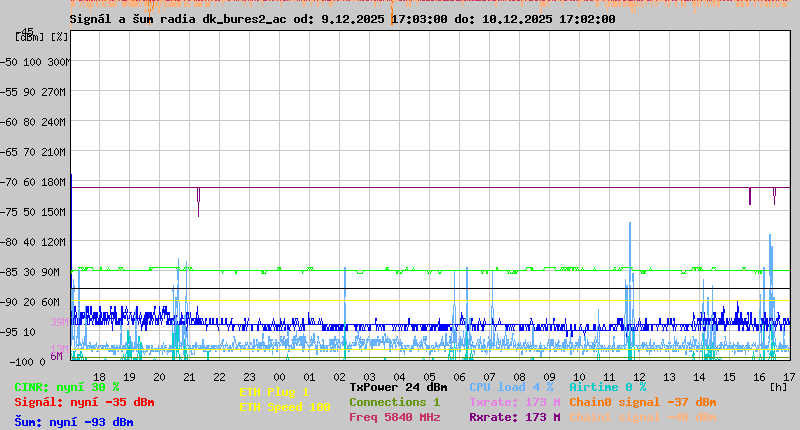
Task: Click the 'ETH Plug 1' legend label
Action: (274, 392)
